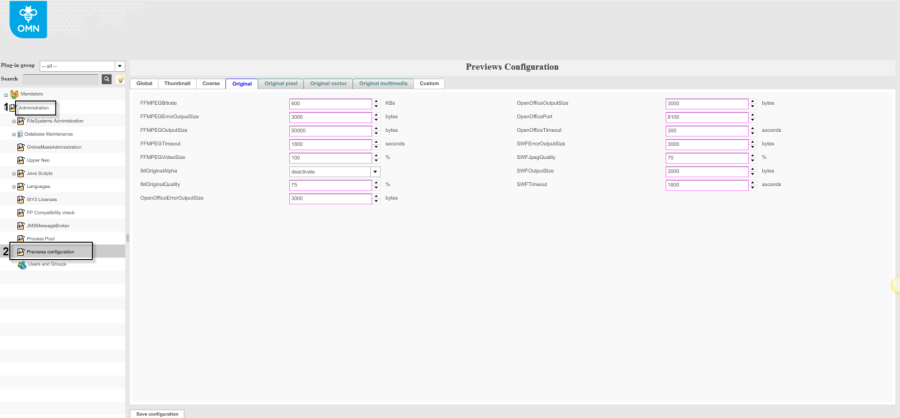The height and width of the screenshot is (418, 900).
Task: Click the OpenOfficePort value field
Action: pyautogui.click(x=707, y=117)
